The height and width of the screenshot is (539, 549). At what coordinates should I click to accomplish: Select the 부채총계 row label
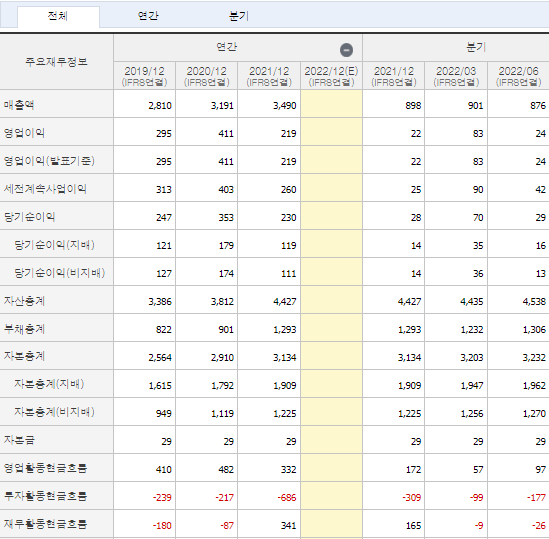(x=24, y=329)
